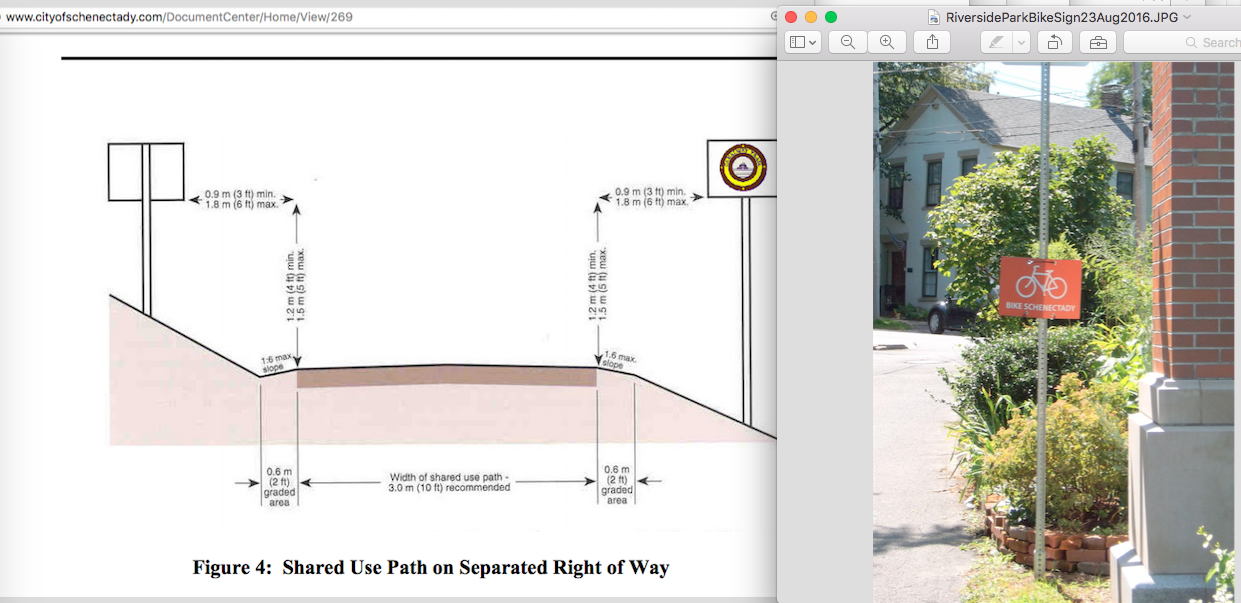Screen dimensions: 1241x603
Task: Zoom in on the bike sign photo
Action: pyautogui.click(x=887, y=42)
